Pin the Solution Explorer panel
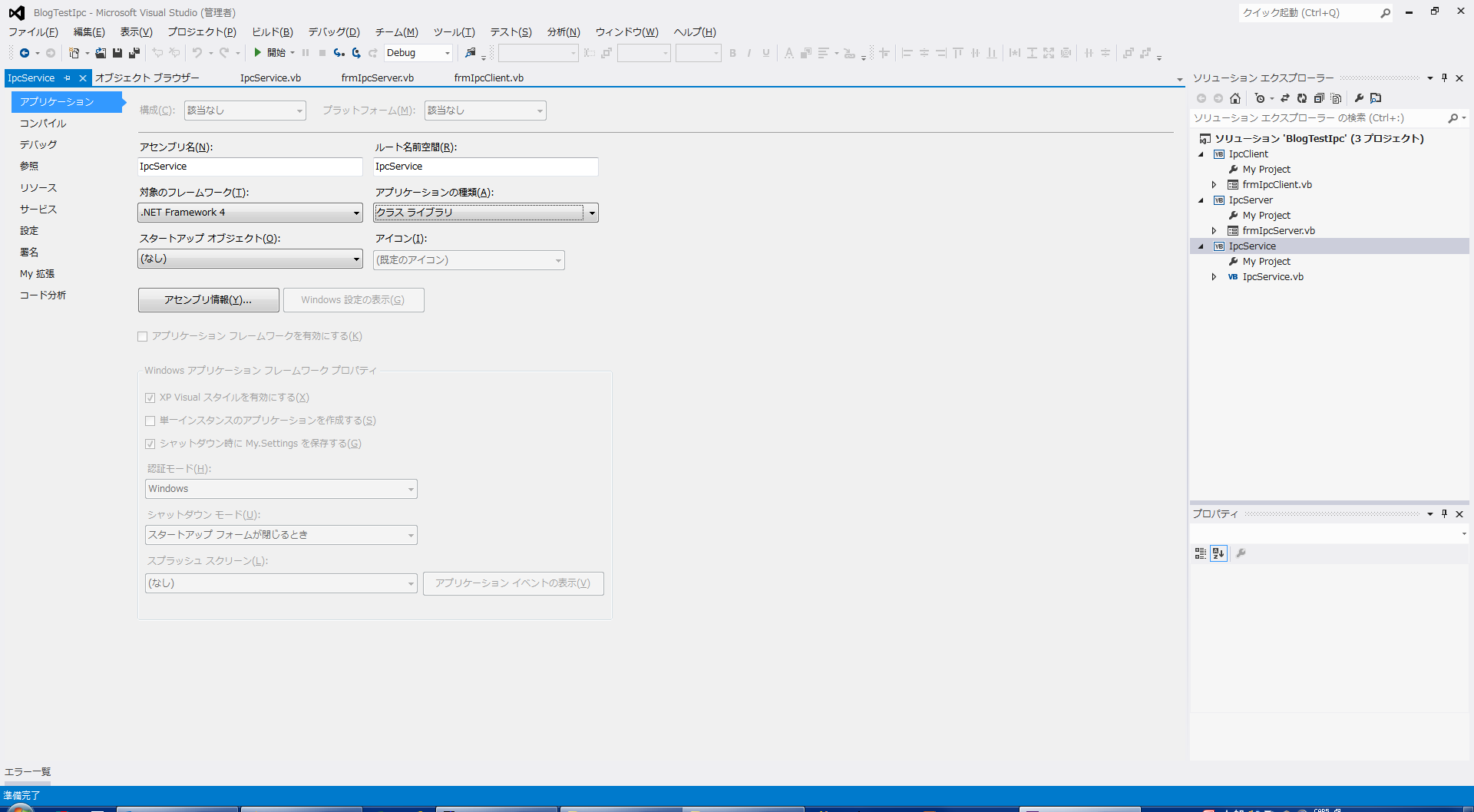 [1445, 78]
